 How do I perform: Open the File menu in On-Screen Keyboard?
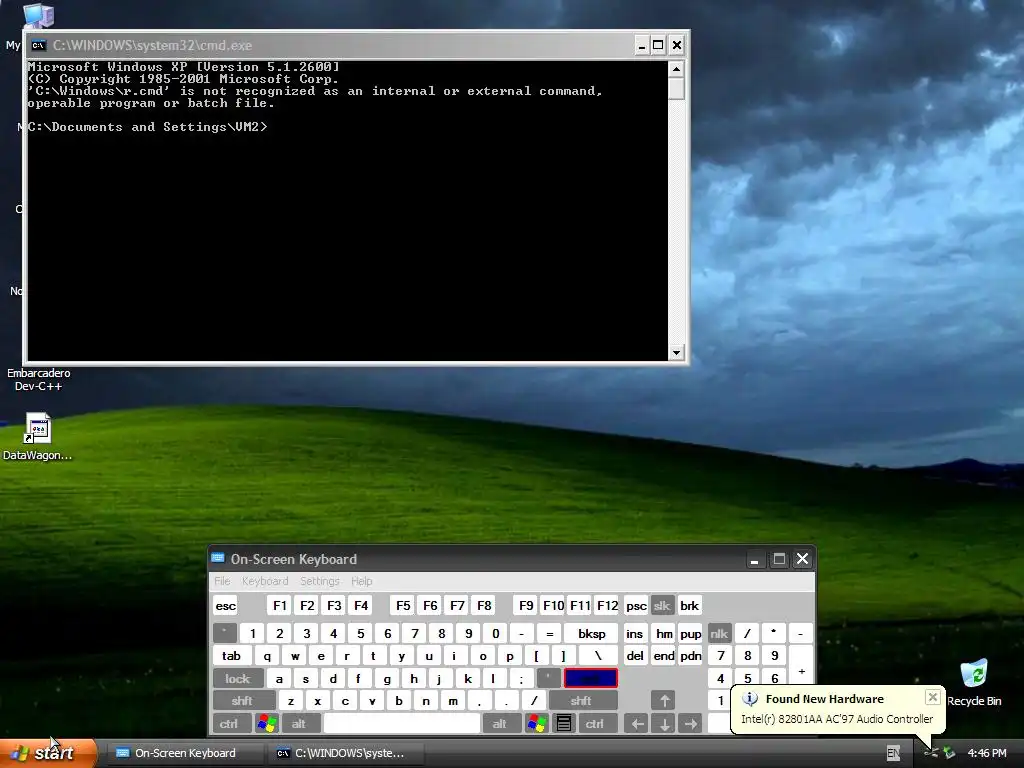(222, 581)
